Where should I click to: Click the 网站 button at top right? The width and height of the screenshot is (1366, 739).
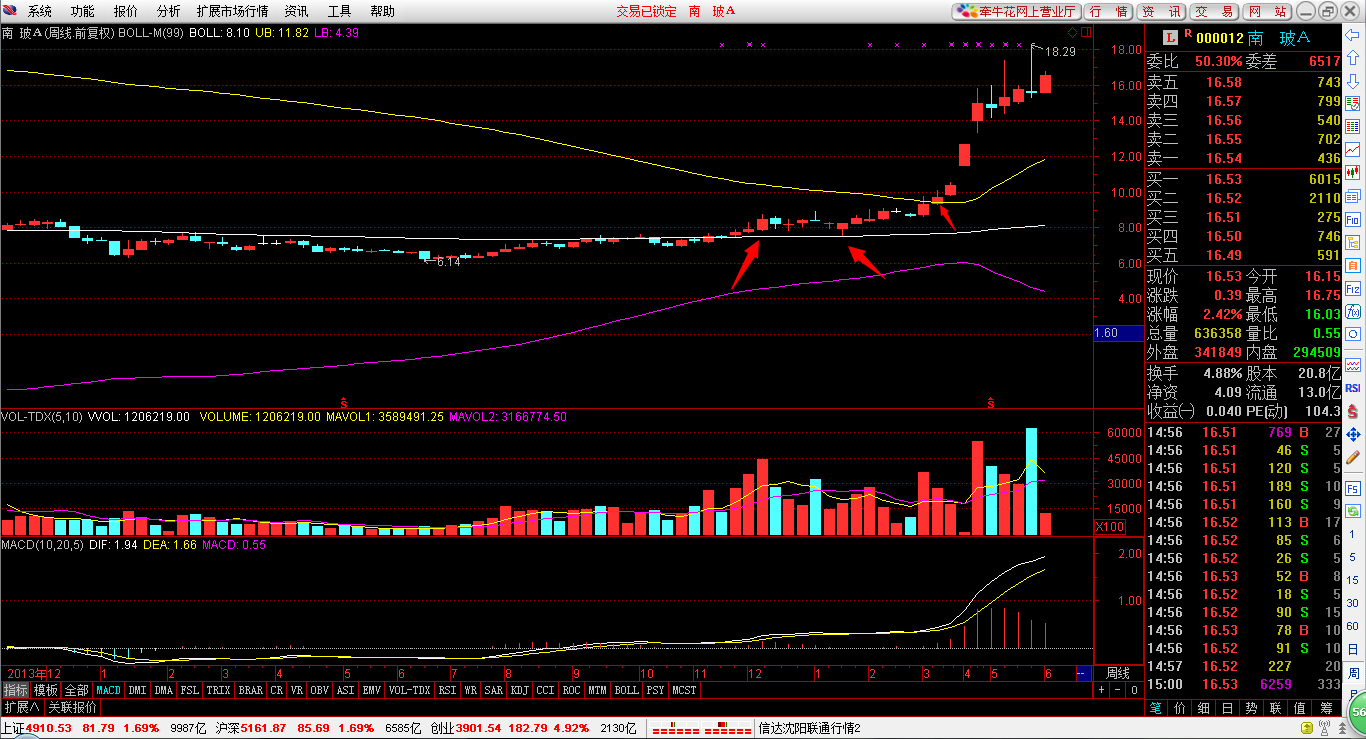tap(1267, 11)
